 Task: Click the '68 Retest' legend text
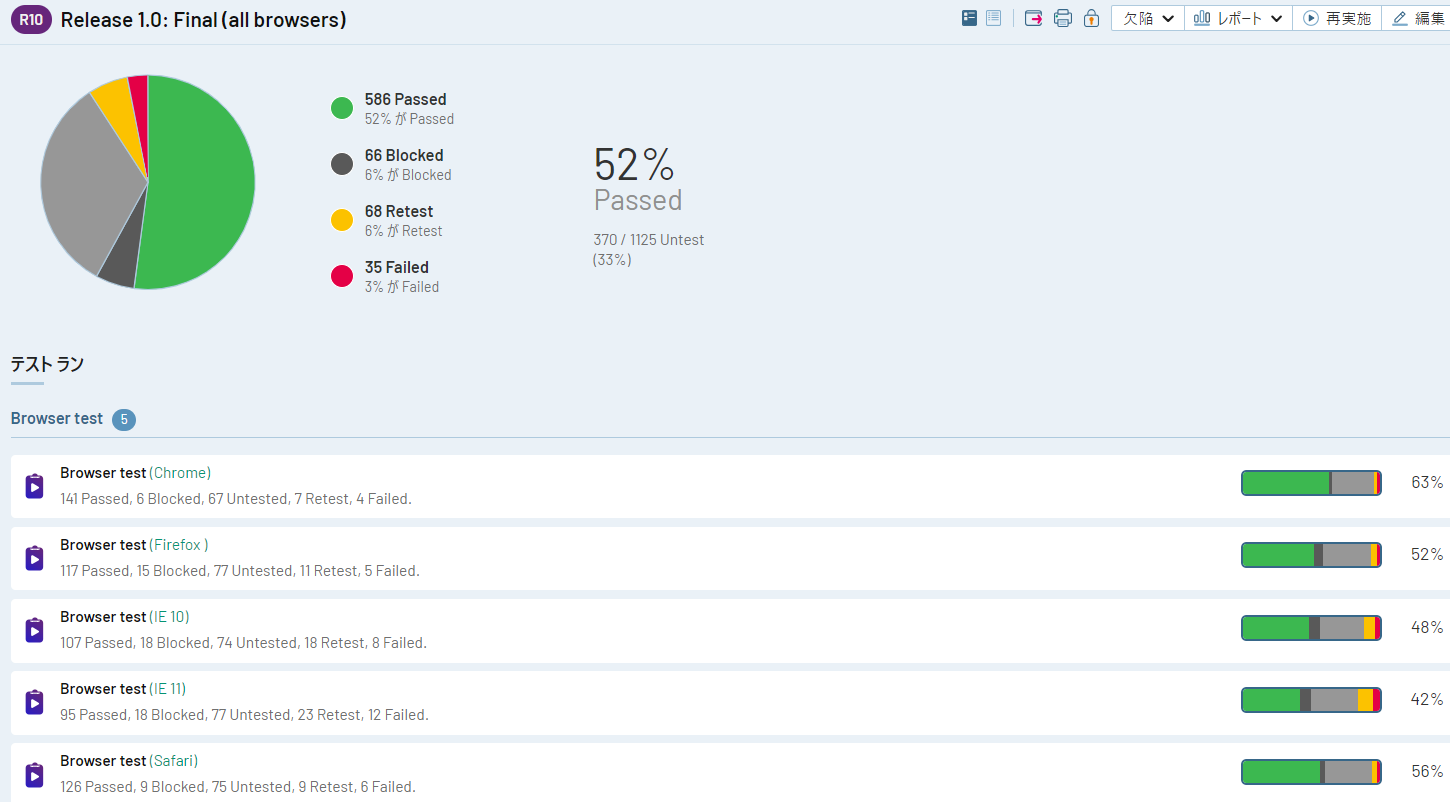(399, 211)
